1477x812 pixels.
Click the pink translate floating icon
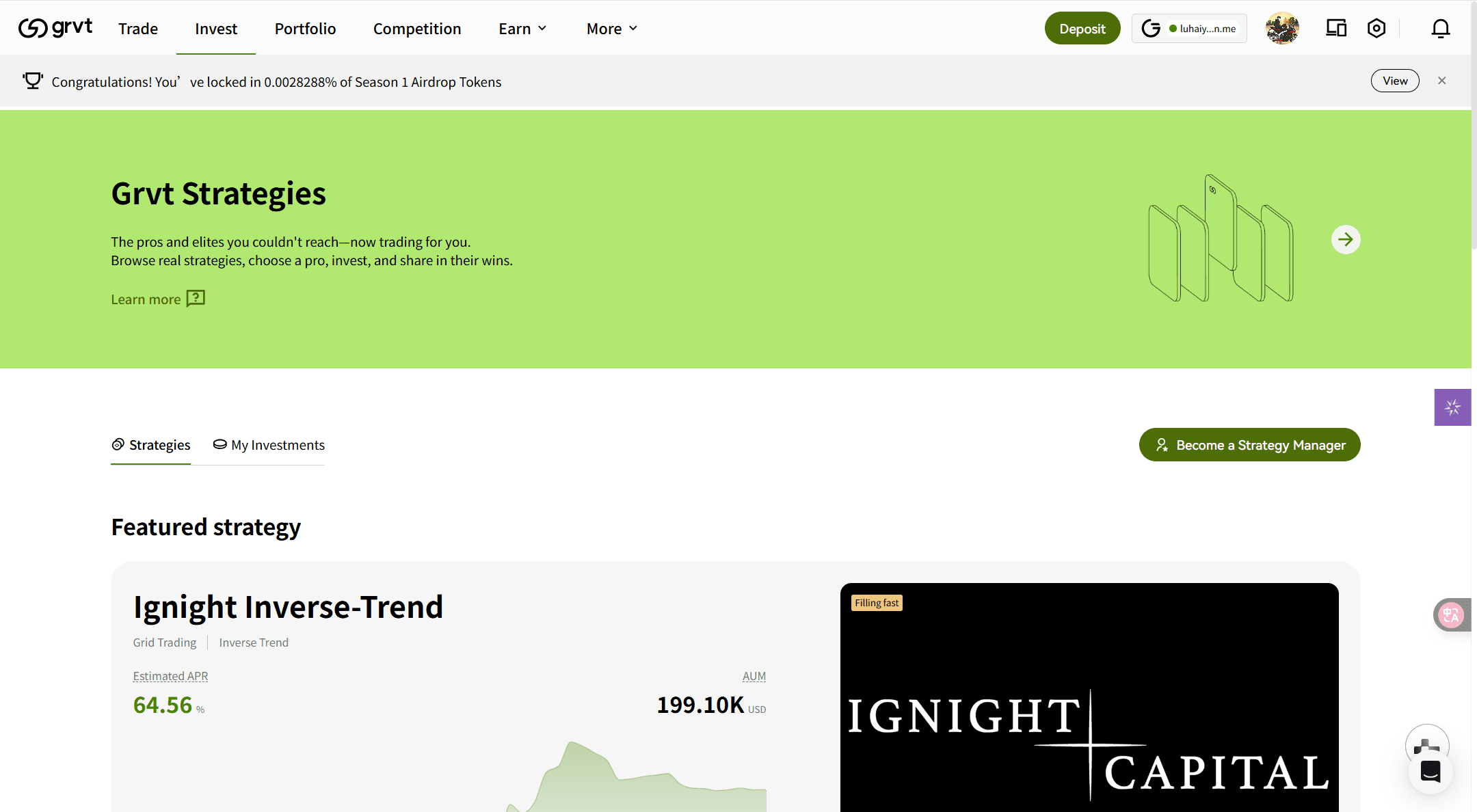coord(1451,614)
